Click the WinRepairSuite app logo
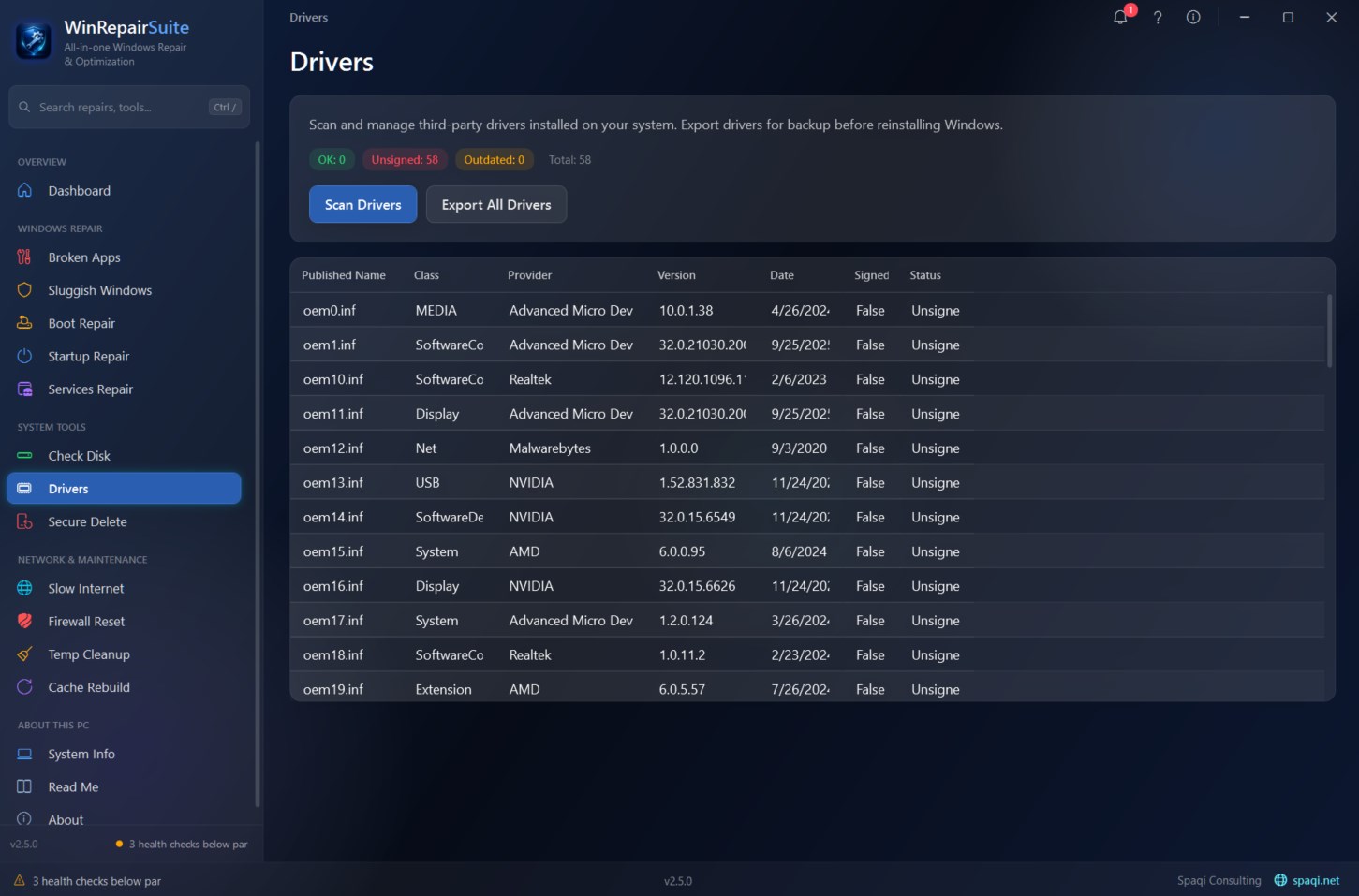Viewport: 1359px width, 896px height. [34, 41]
